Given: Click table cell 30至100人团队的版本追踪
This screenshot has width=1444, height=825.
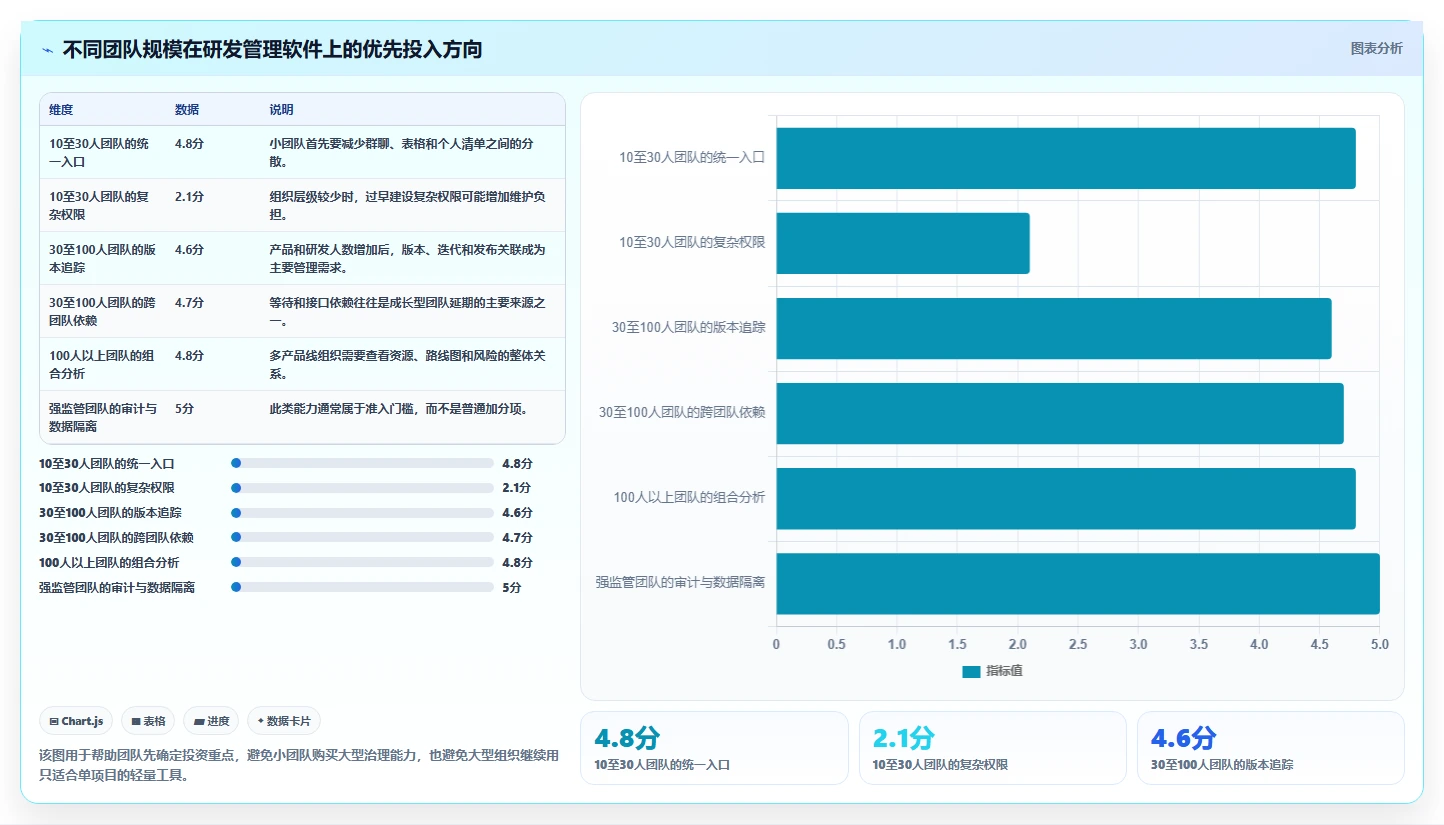Looking at the screenshot, I should coord(101,259).
